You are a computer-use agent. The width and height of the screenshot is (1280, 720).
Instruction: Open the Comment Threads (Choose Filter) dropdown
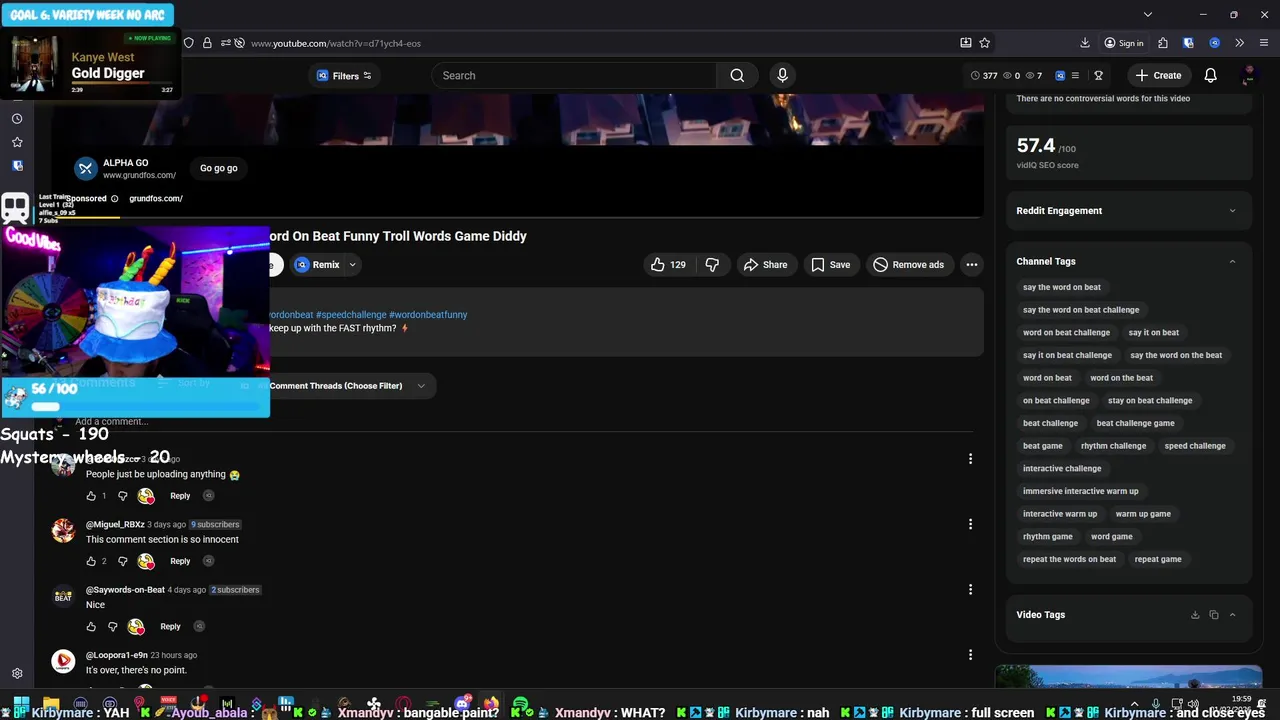click(x=345, y=386)
